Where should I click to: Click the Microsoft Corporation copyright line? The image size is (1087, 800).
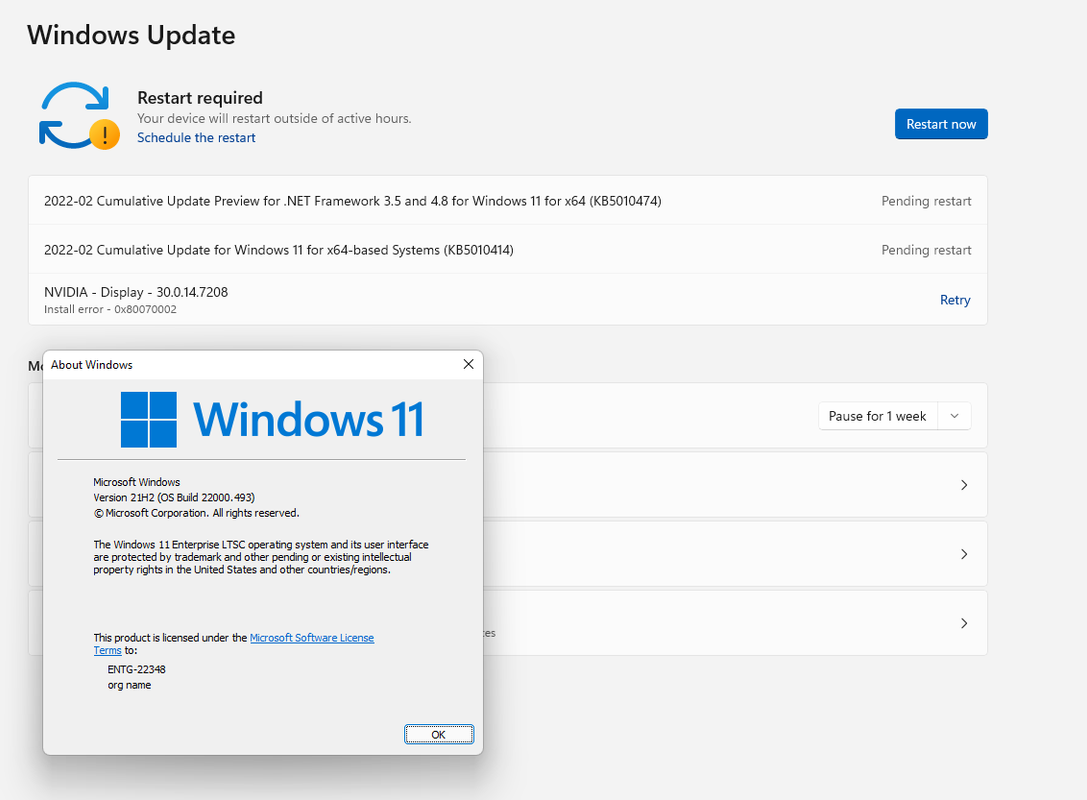tap(196, 513)
